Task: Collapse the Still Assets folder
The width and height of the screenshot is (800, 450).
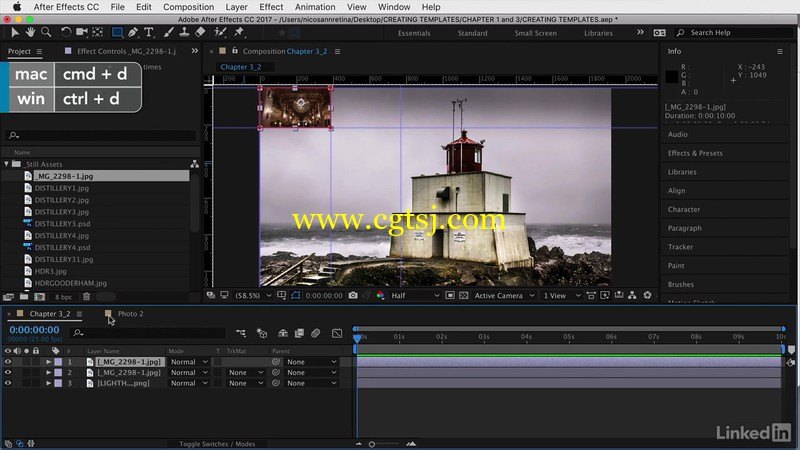Action: coord(7,164)
